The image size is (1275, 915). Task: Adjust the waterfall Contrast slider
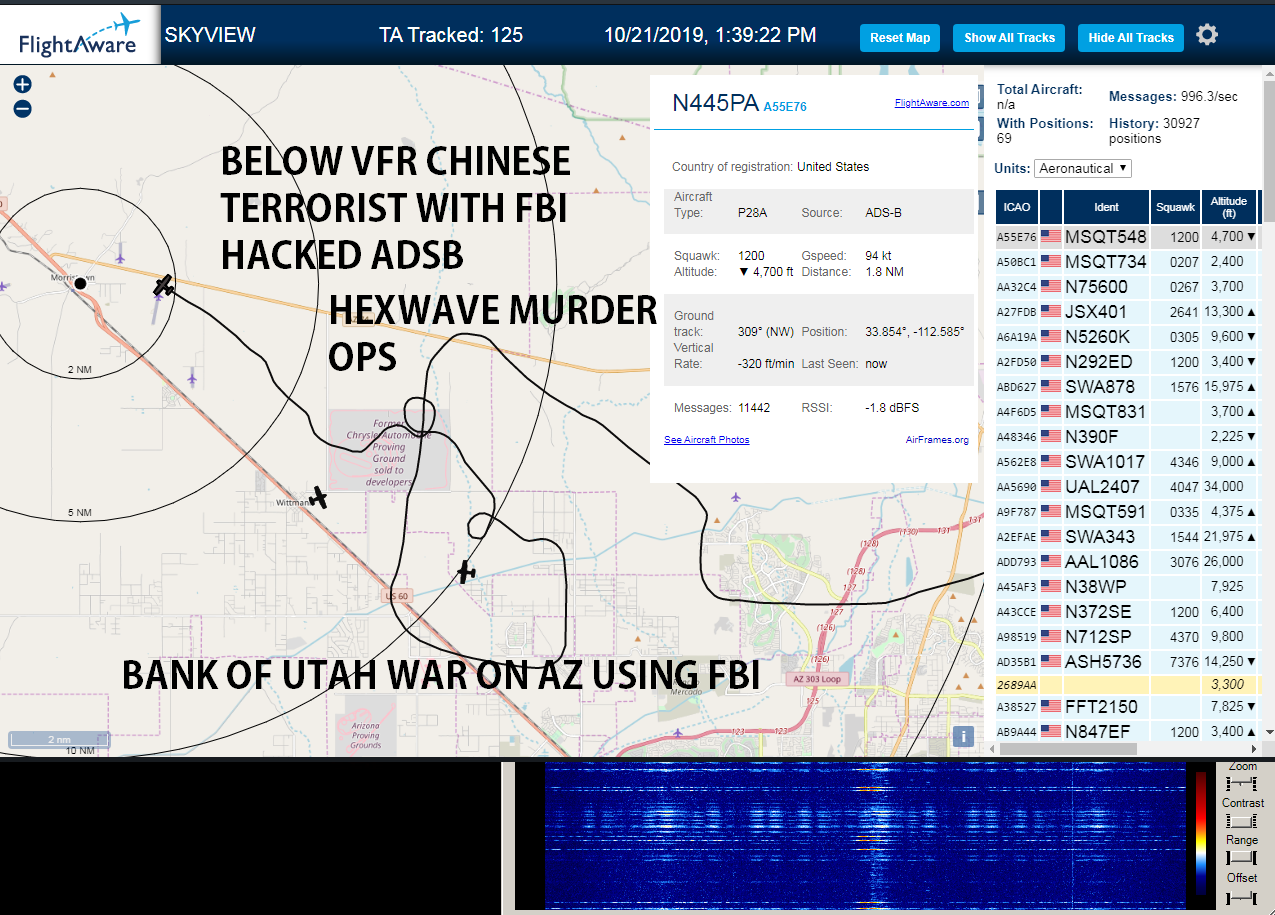click(1242, 821)
